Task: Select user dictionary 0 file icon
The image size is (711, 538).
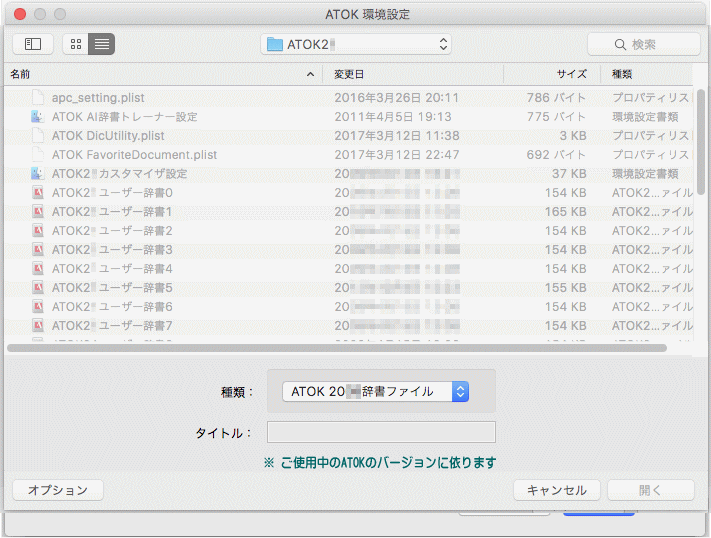Action: pos(38,193)
